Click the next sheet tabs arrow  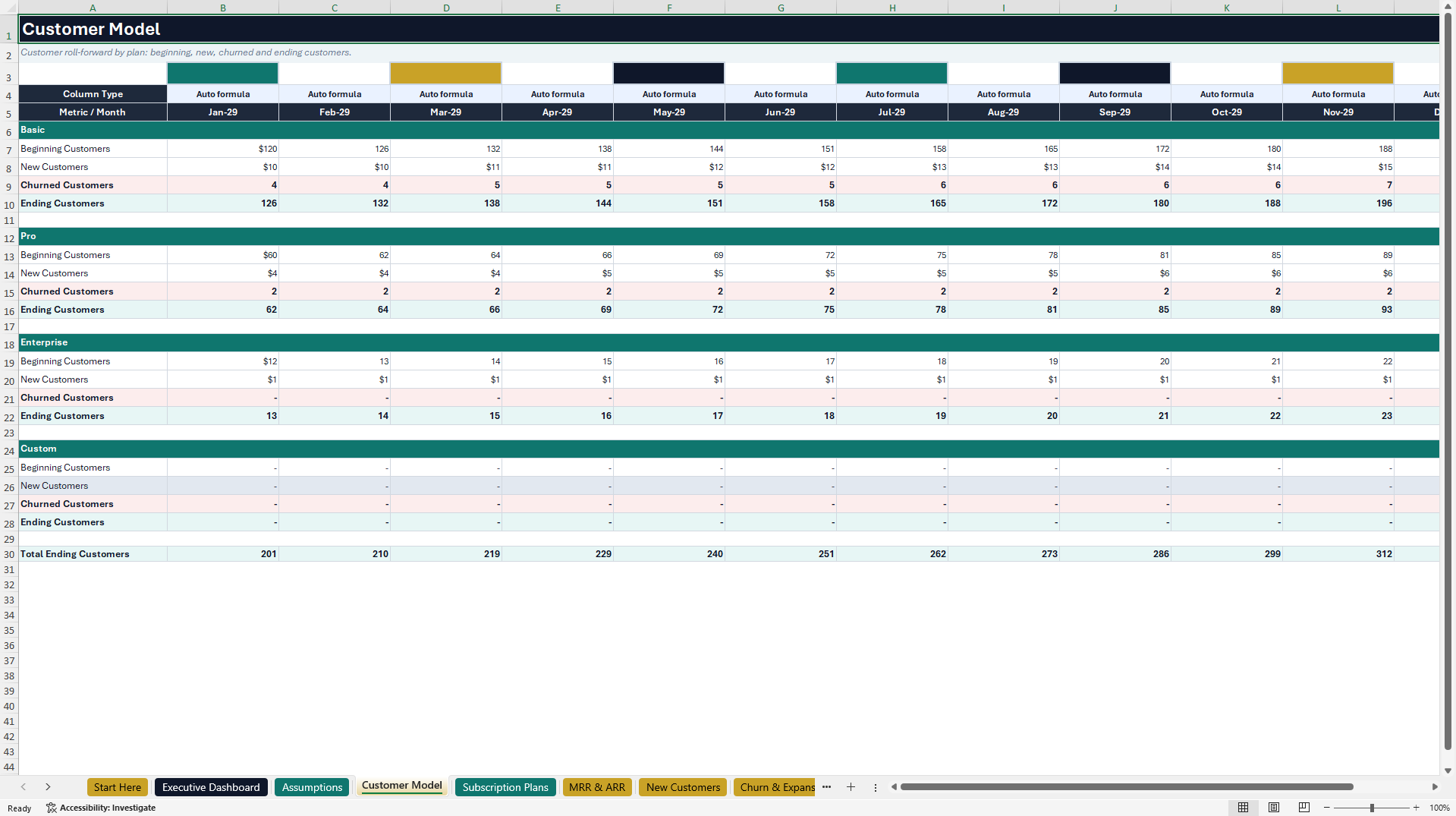click(48, 787)
